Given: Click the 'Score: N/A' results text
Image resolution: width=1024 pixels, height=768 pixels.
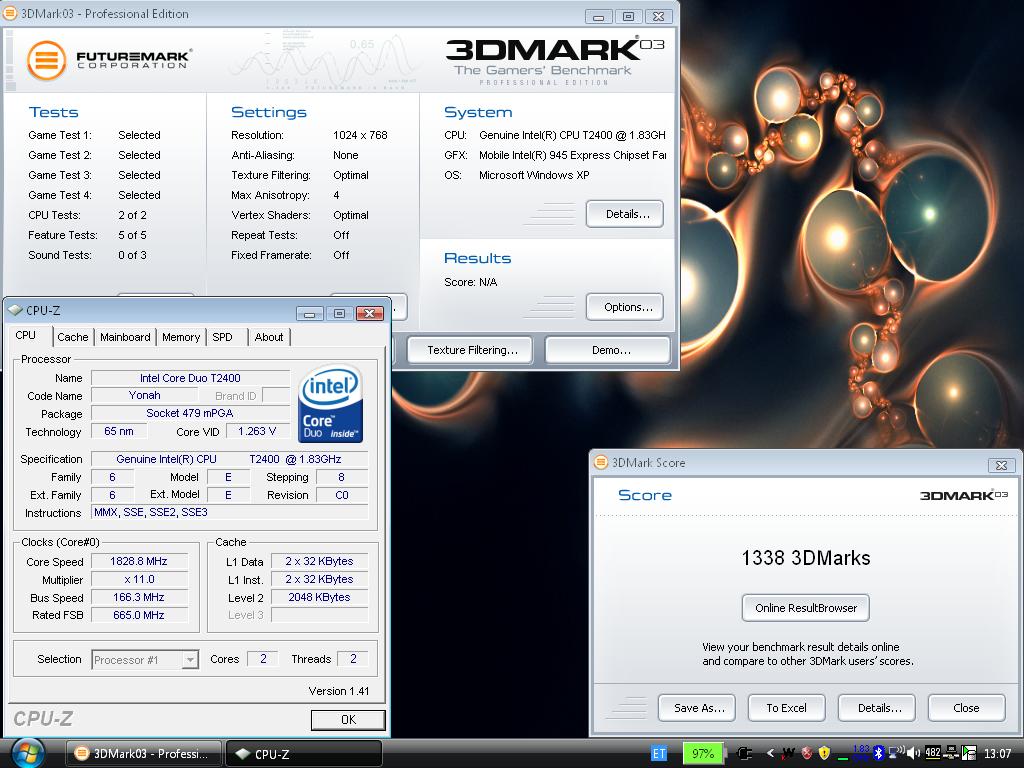Looking at the screenshot, I should point(470,282).
